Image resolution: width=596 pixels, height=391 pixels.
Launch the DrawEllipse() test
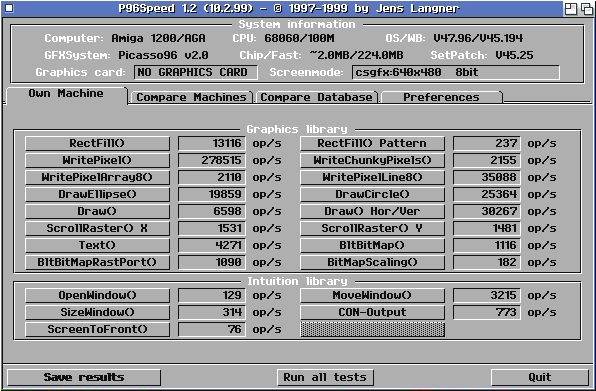(x=97, y=194)
